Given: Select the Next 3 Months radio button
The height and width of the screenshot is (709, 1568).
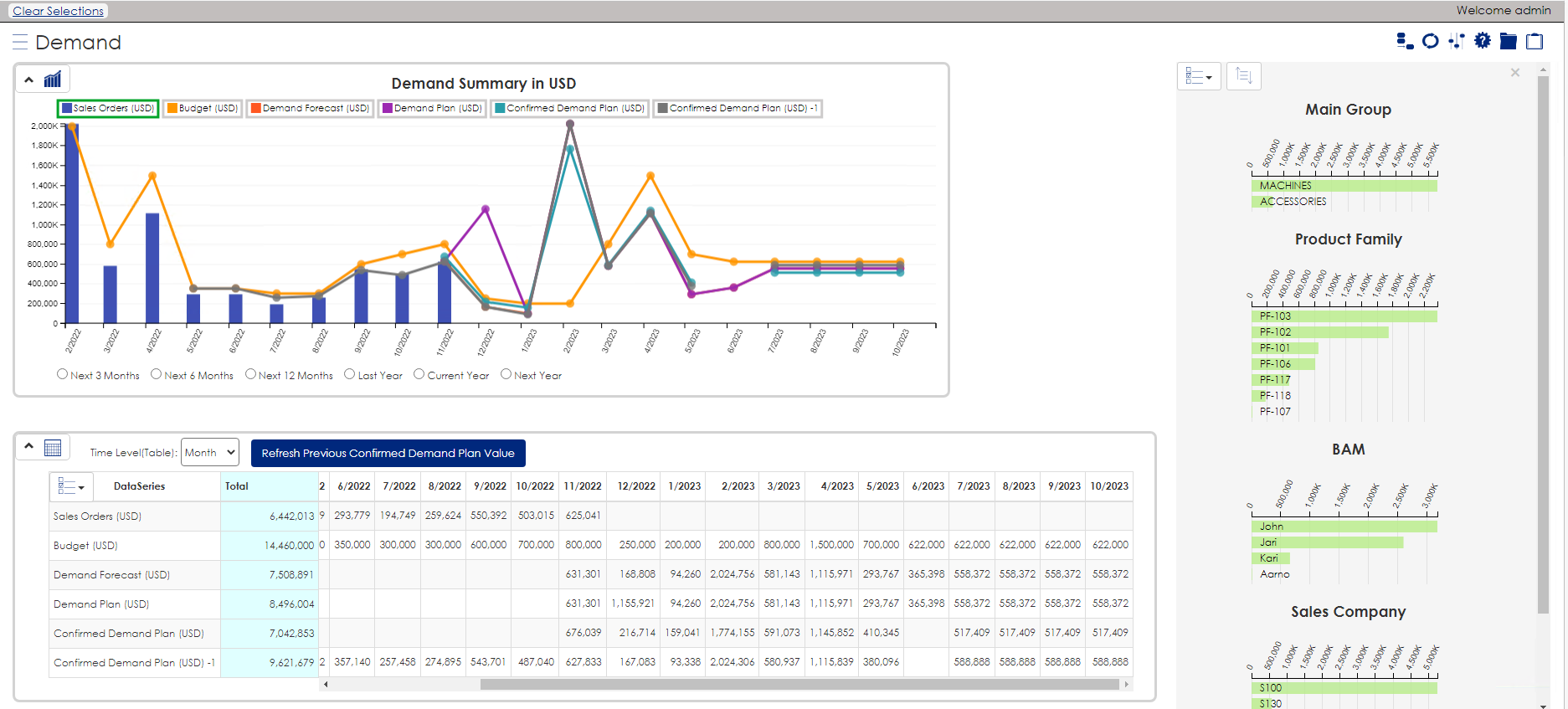Looking at the screenshot, I should click(63, 374).
